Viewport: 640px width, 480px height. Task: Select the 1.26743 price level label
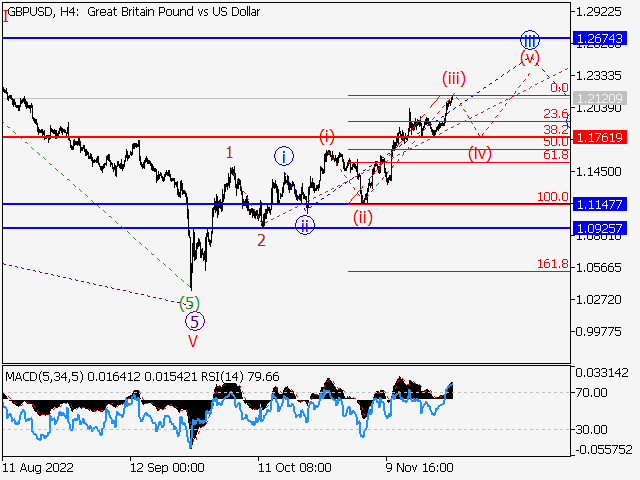coord(600,38)
